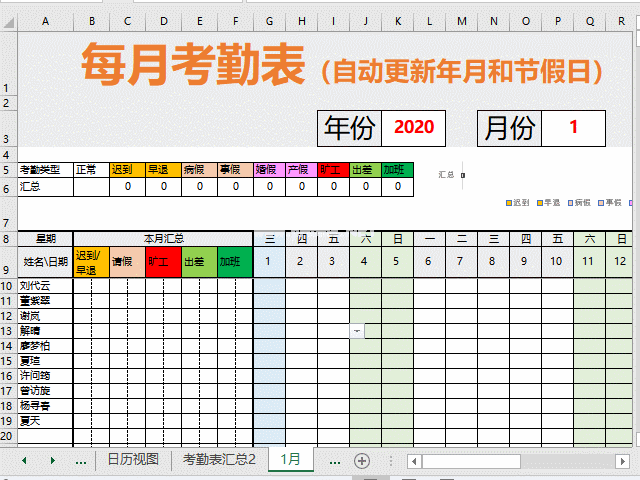Select column A header
The height and width of the screenshot is (480, 640).
[45, 22]
